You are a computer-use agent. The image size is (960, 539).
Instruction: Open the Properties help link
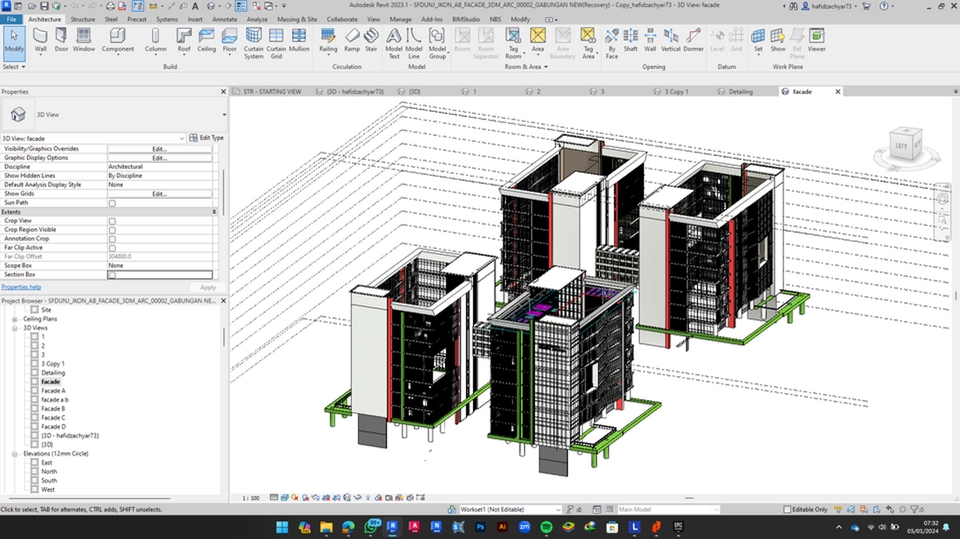point(21,286)
